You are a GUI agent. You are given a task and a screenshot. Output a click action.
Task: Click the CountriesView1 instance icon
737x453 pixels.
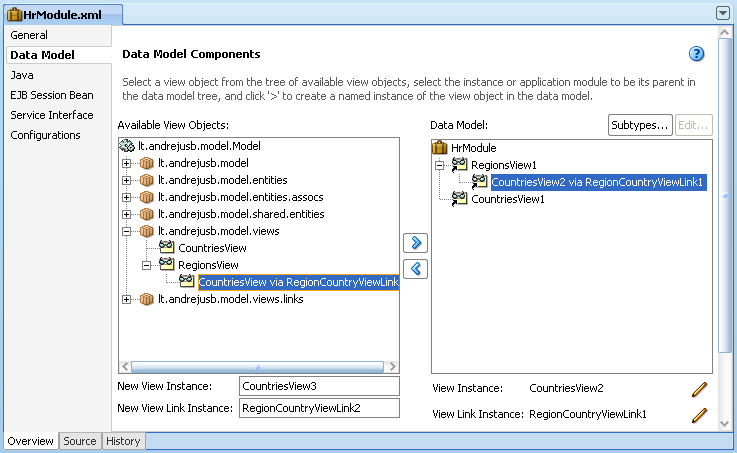pos(459,198)
